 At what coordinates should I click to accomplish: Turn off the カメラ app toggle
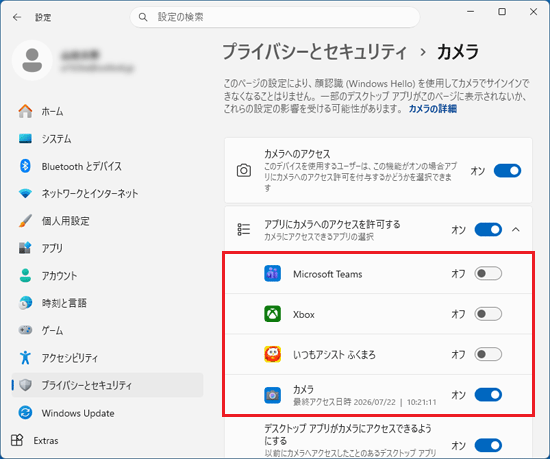point(488,395)
